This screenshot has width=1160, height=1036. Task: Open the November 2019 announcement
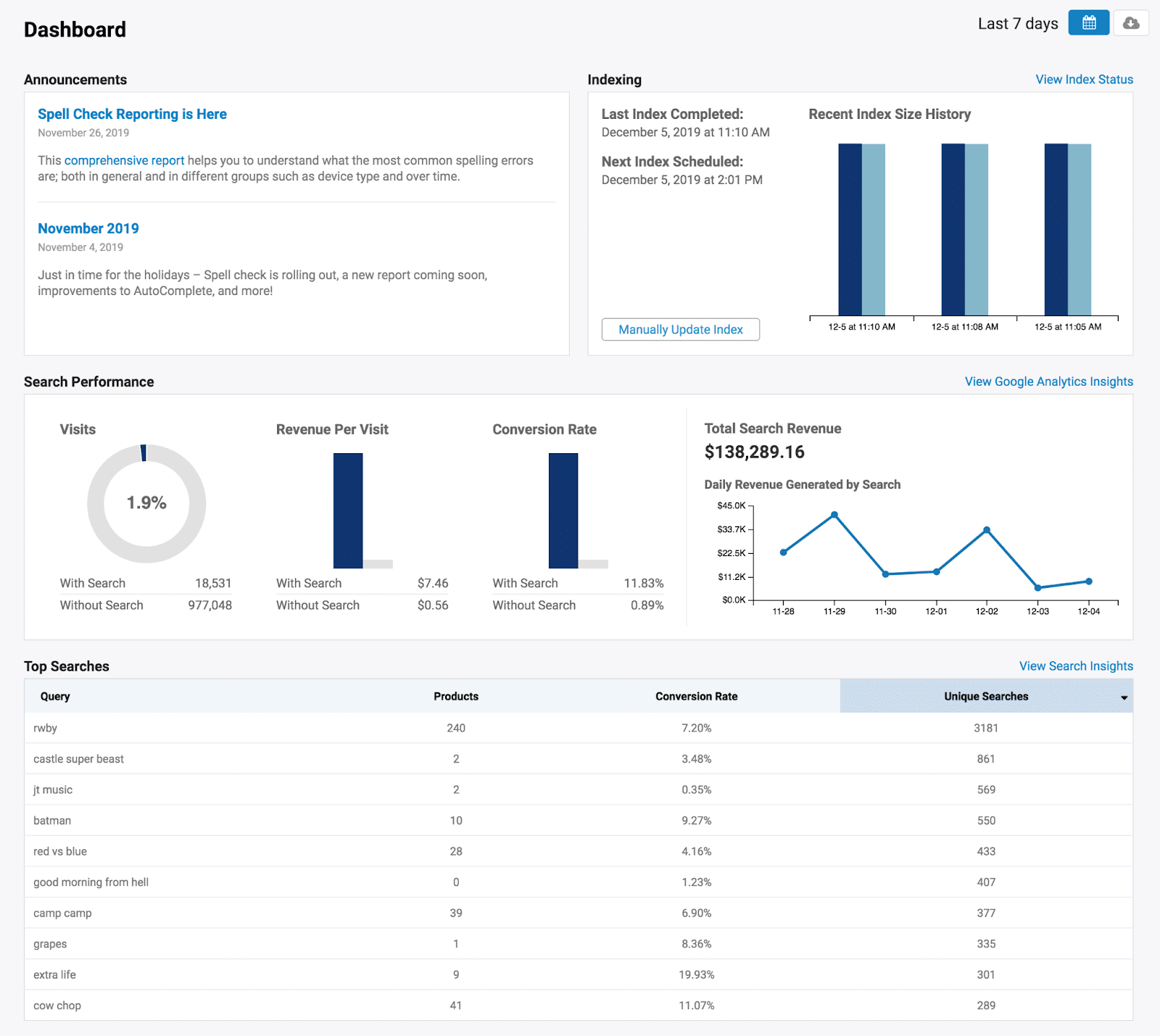click(88, 228)
